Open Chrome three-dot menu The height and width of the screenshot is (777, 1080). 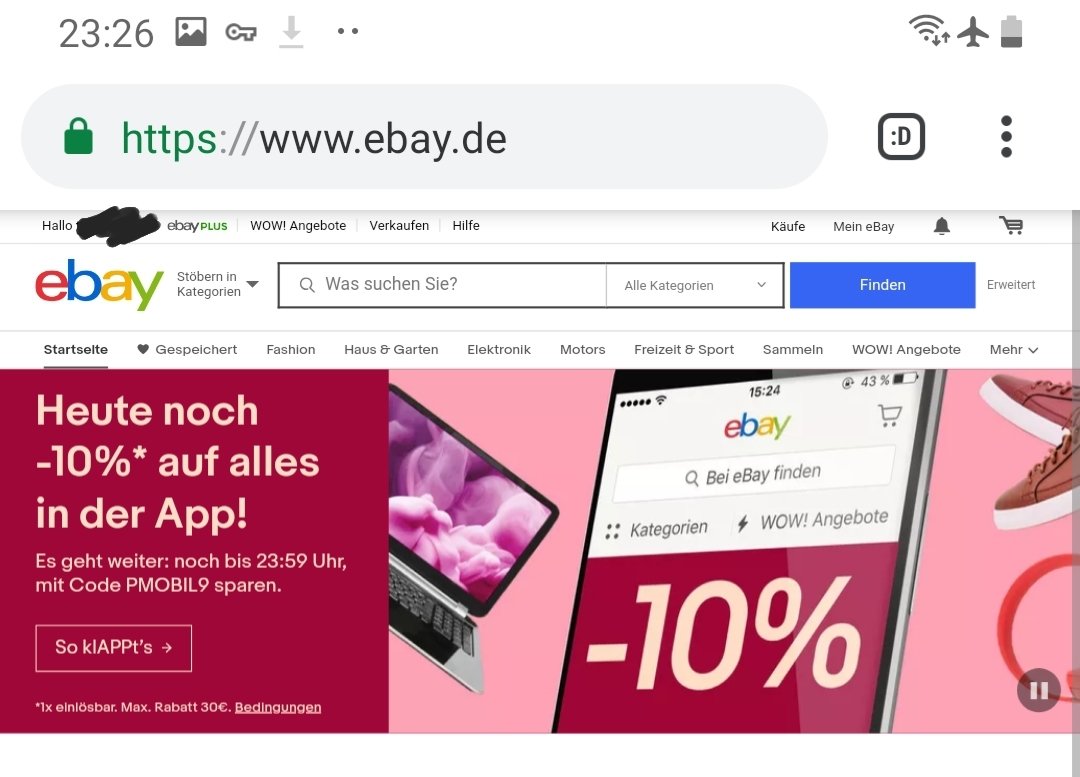1006,136
